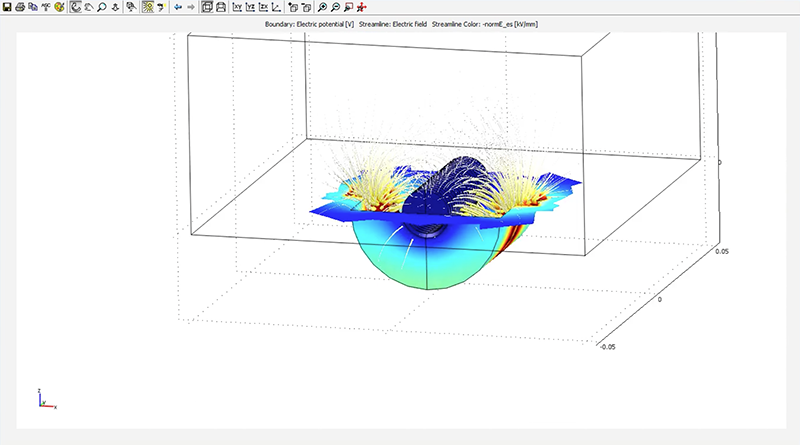The height and width of the screenshot is (445, 800).
Task: Toggle the Orbit/Rotate tool
Action: [x=76, y=7]
